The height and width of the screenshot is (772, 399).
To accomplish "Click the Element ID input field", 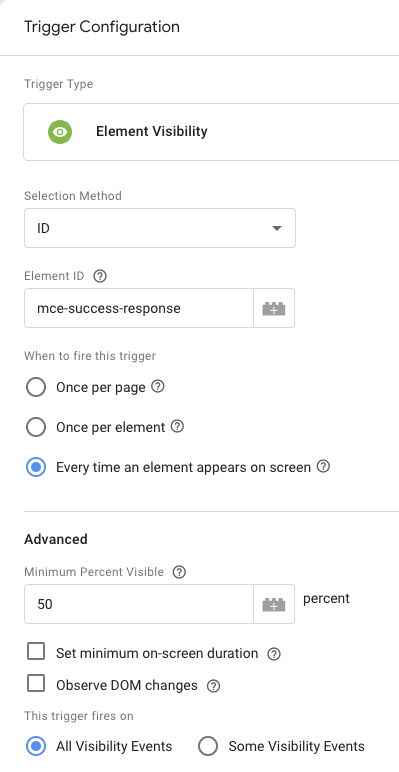I will 139,308.
